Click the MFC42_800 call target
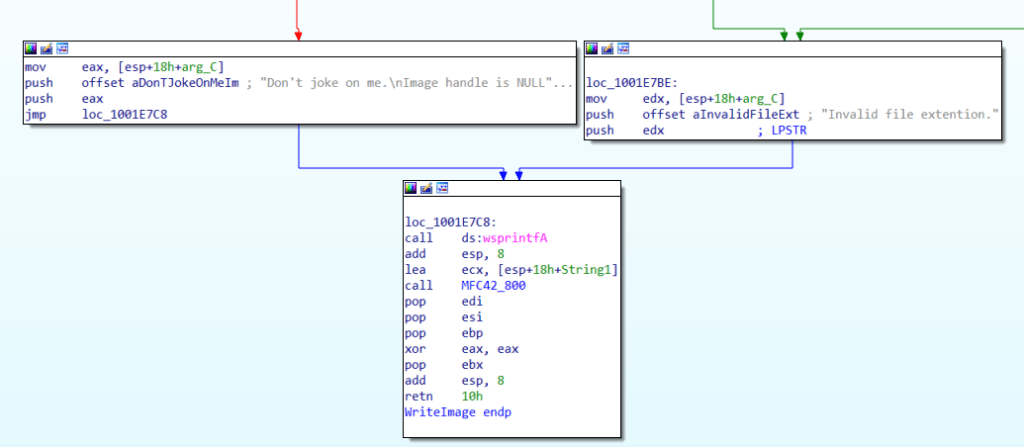Screen dimensions: 1024x447 476,286
